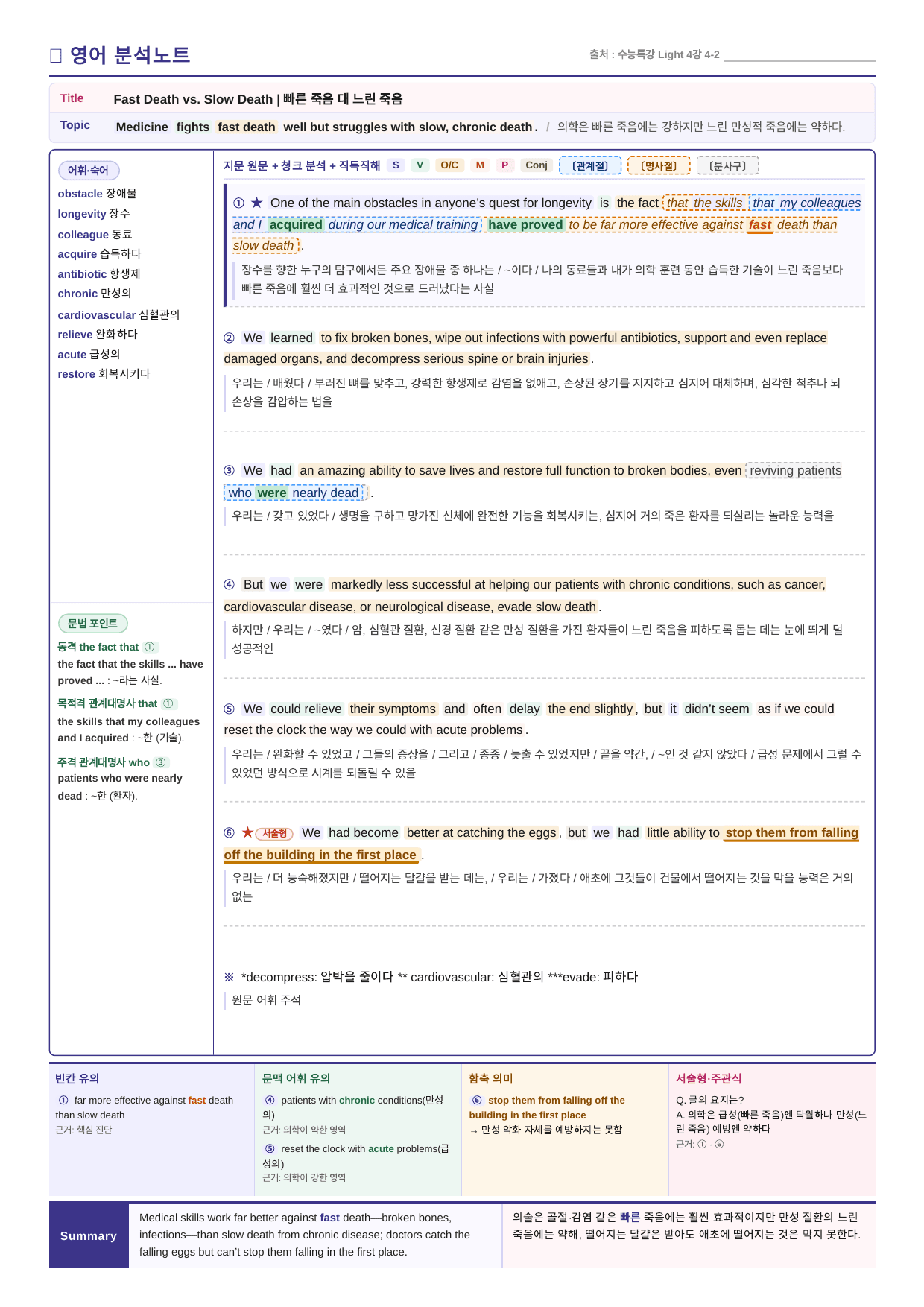Click the 문맥 어휘 유의 section header
924x1307 pixels.
tap(297, 1078)
